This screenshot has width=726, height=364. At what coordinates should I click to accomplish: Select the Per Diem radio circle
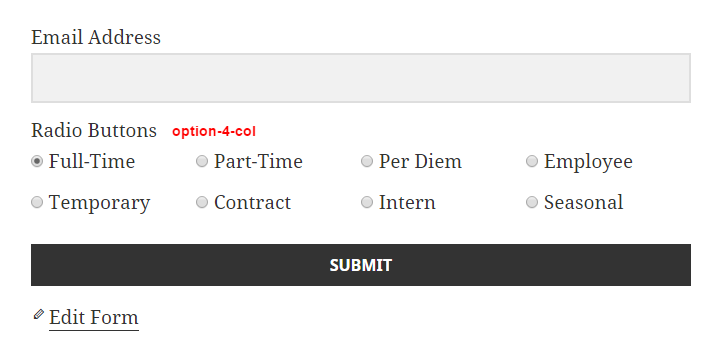coord(367,161)
